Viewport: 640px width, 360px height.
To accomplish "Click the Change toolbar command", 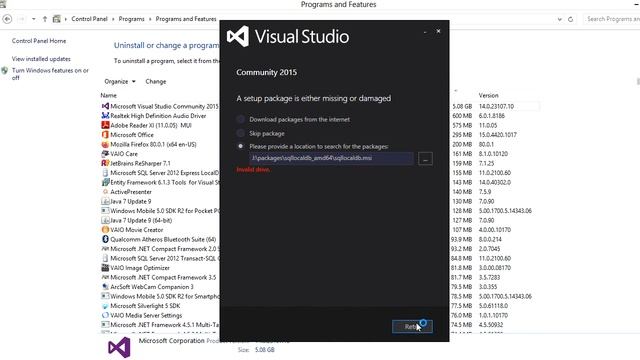I will click(x=156, y=81).
